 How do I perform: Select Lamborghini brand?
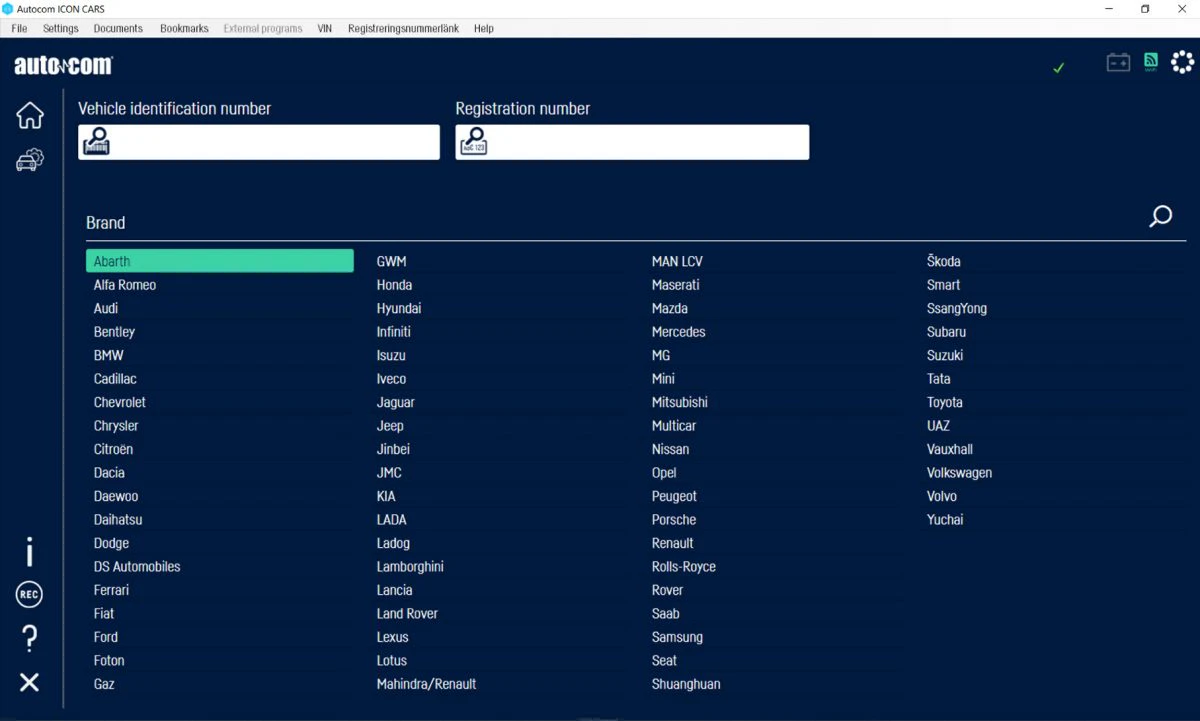(x=410, y=566)
